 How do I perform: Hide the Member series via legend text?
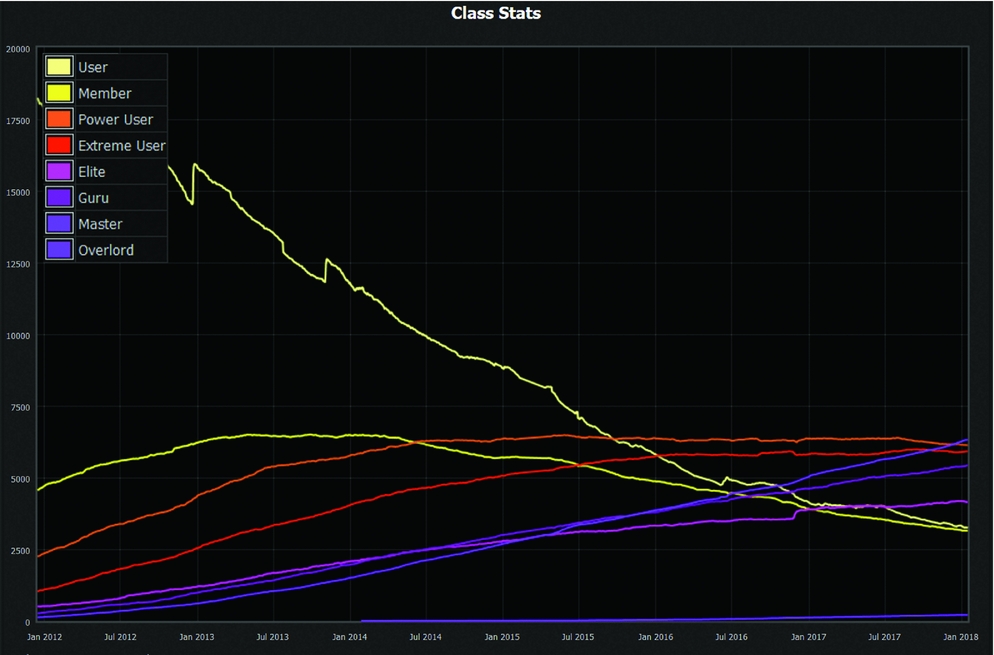pyautogui.click(x=105, y=93)
